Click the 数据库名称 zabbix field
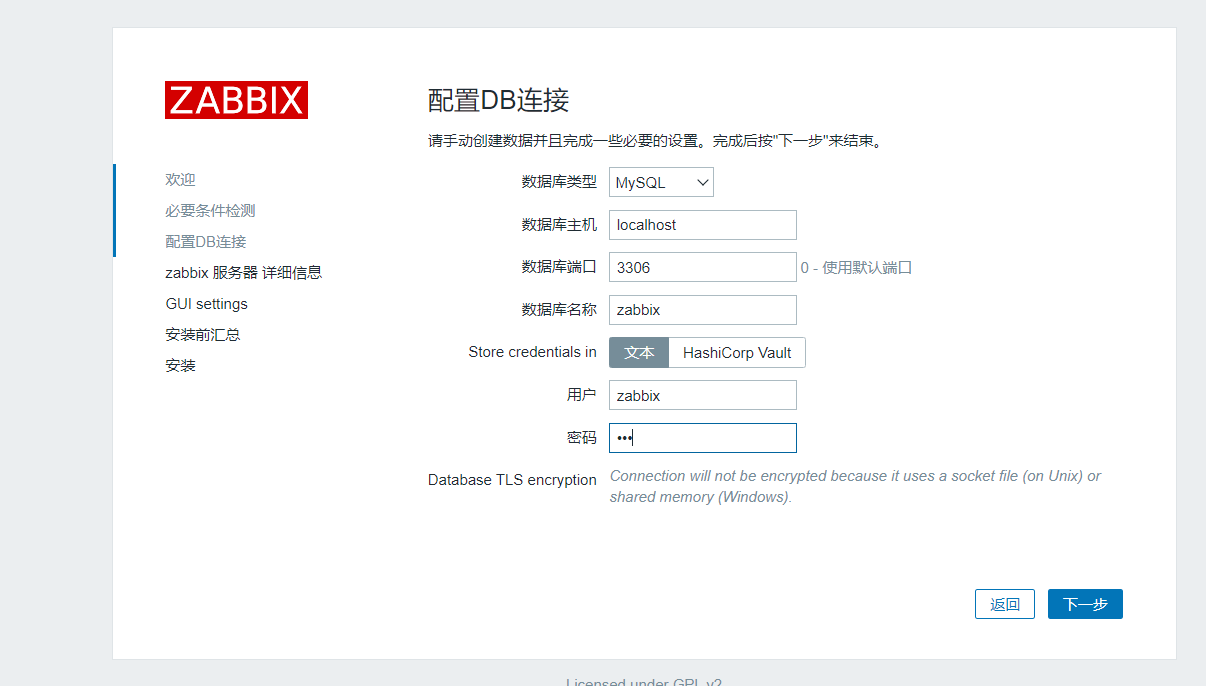Screen dimensions: 1206x686 coord(702,310)
